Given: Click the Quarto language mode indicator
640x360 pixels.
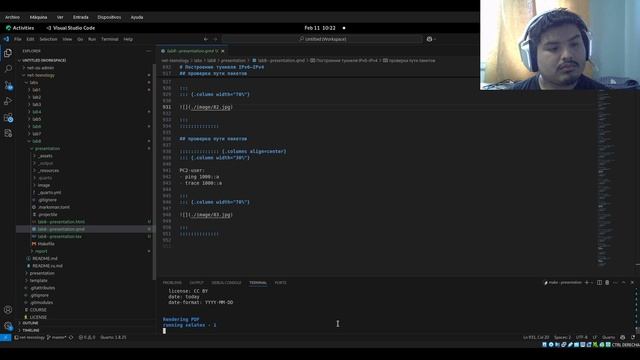Looking at the screenshot, I should pyautogui.click(x=608, y=338).
